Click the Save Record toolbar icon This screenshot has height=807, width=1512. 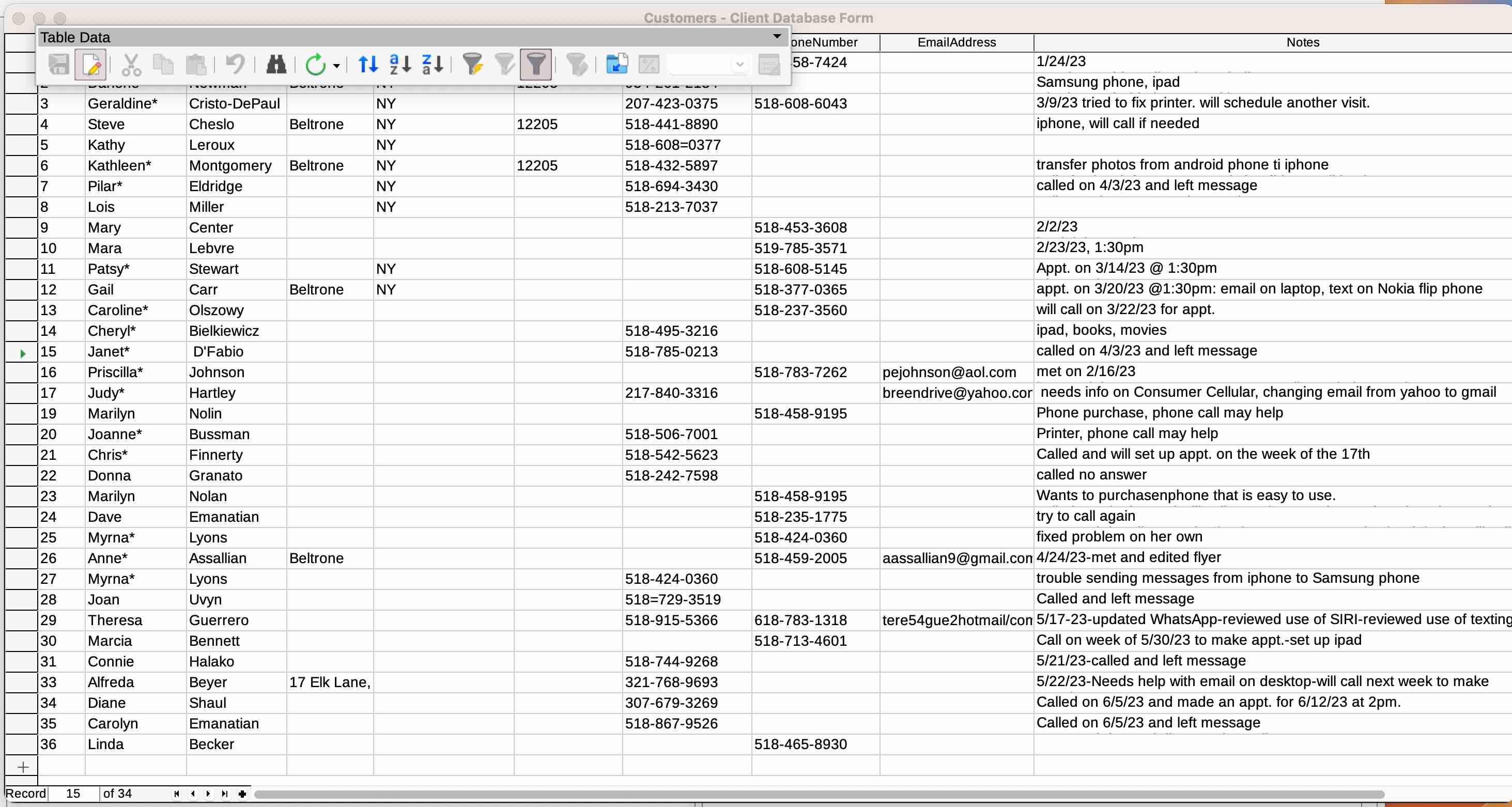click(x=59, y=64)
